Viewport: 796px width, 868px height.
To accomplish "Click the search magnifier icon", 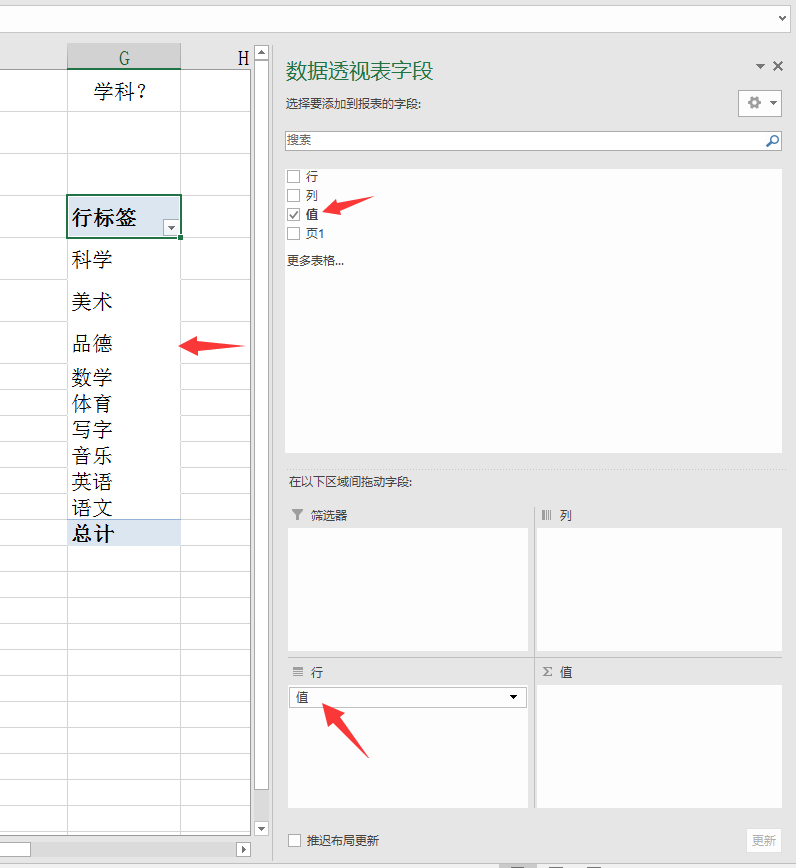I will pos(772,141).
